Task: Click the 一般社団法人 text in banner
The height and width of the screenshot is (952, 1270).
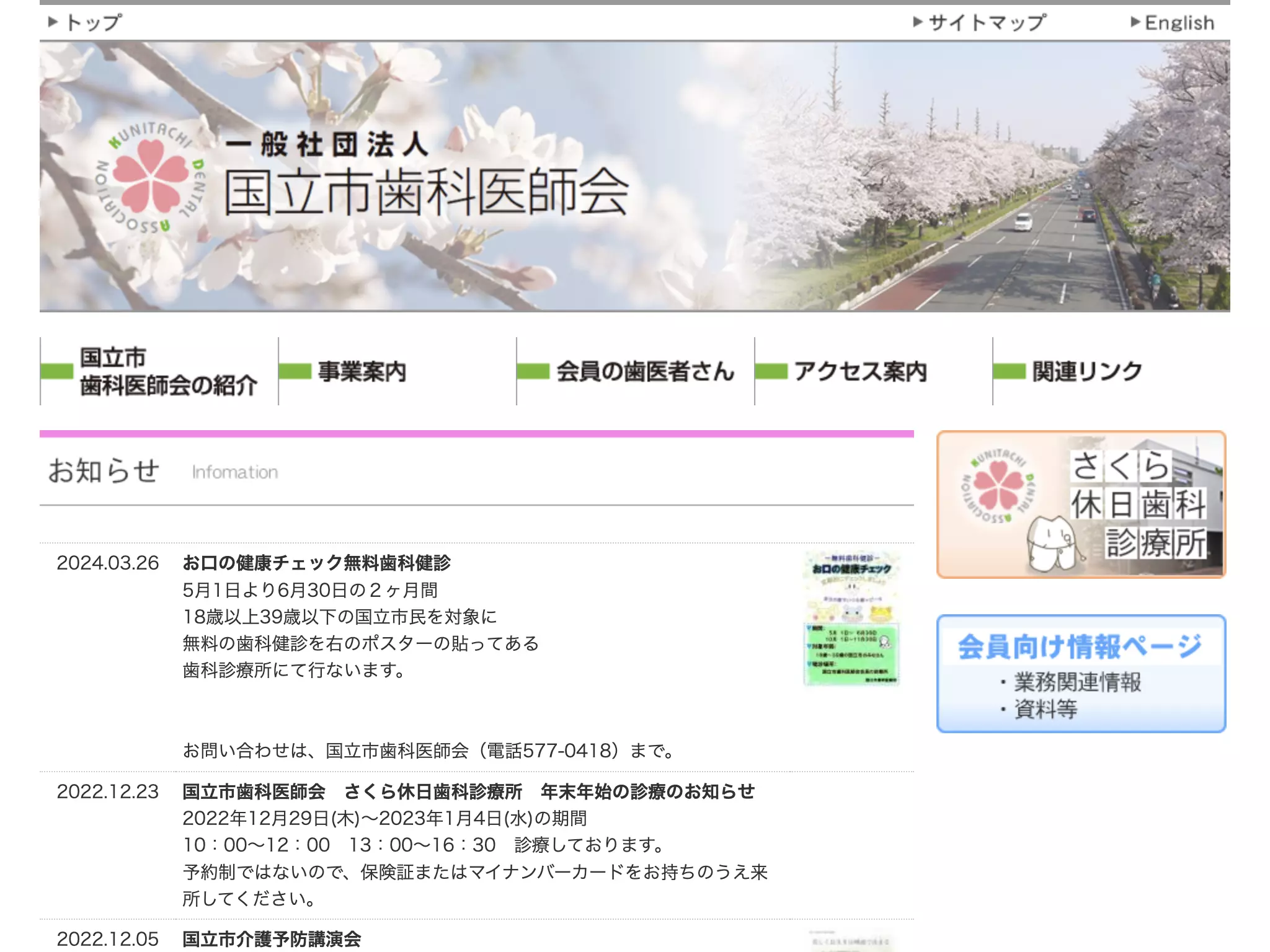Action: 327,144
